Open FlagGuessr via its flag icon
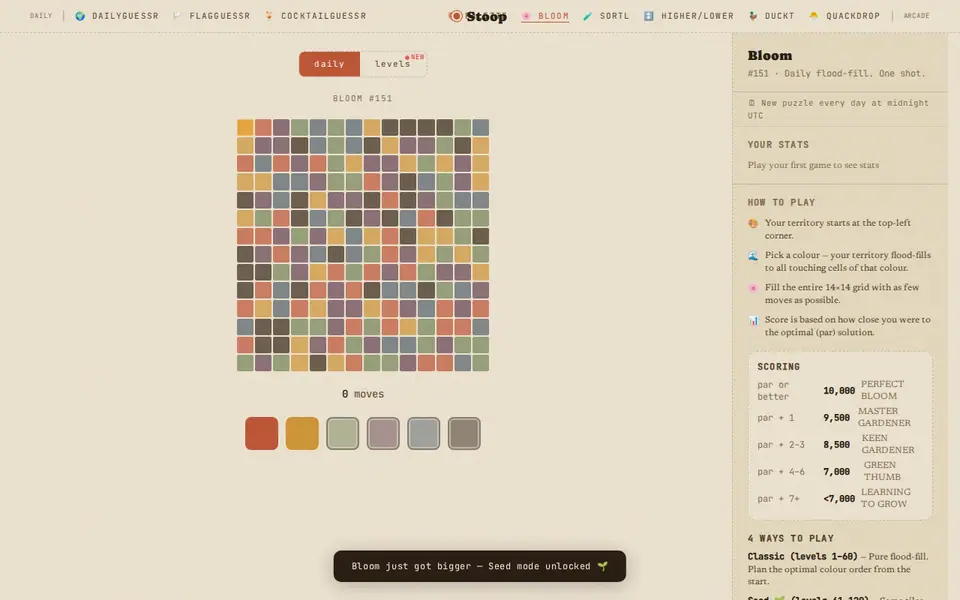This screenshot has height=600, width=960. coord(177,16)
